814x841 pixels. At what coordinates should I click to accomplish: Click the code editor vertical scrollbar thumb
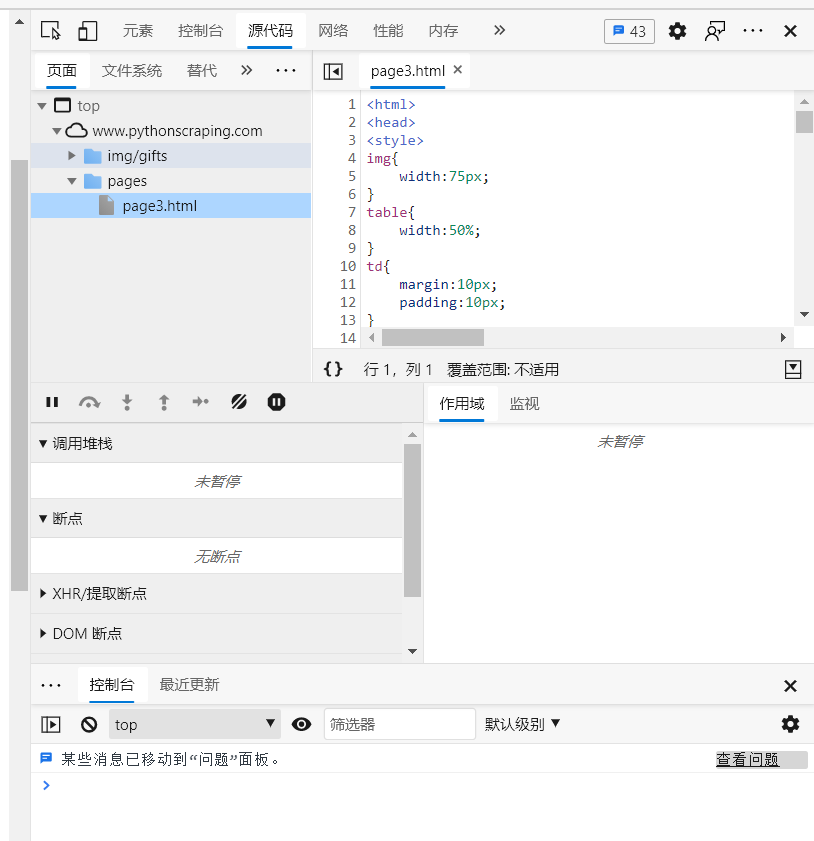point(804,122)
